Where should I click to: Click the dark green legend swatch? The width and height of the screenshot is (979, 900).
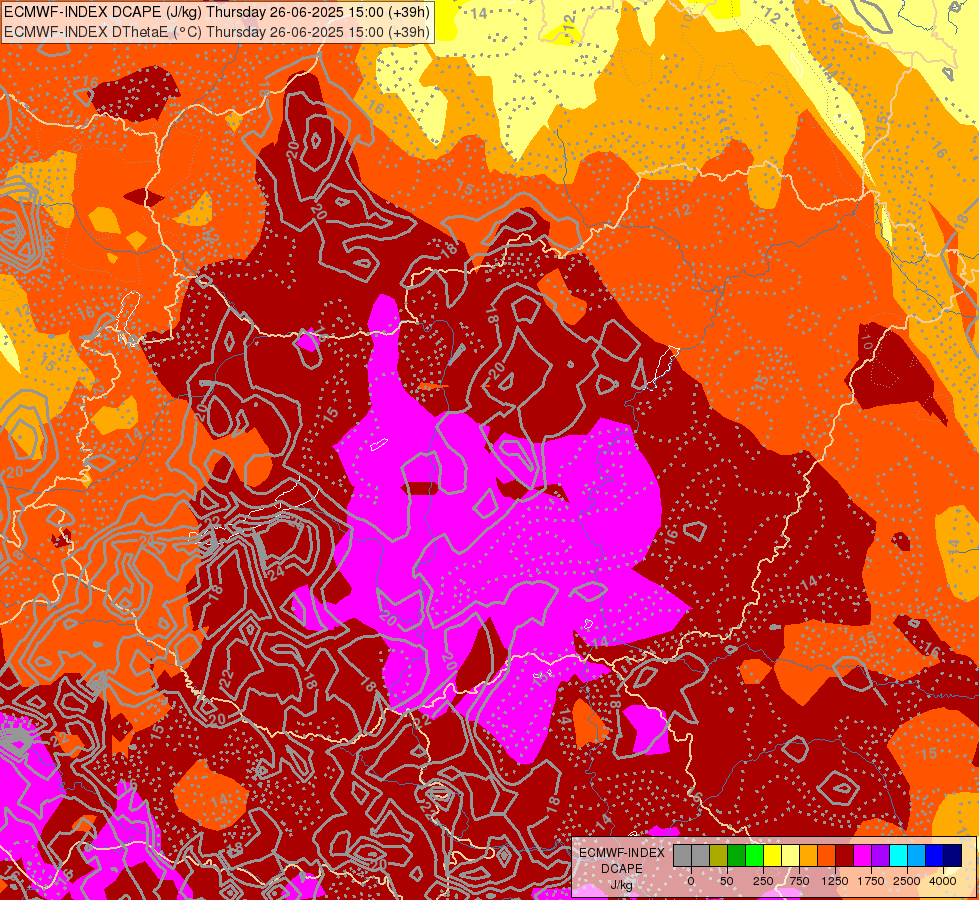[737, 855]
